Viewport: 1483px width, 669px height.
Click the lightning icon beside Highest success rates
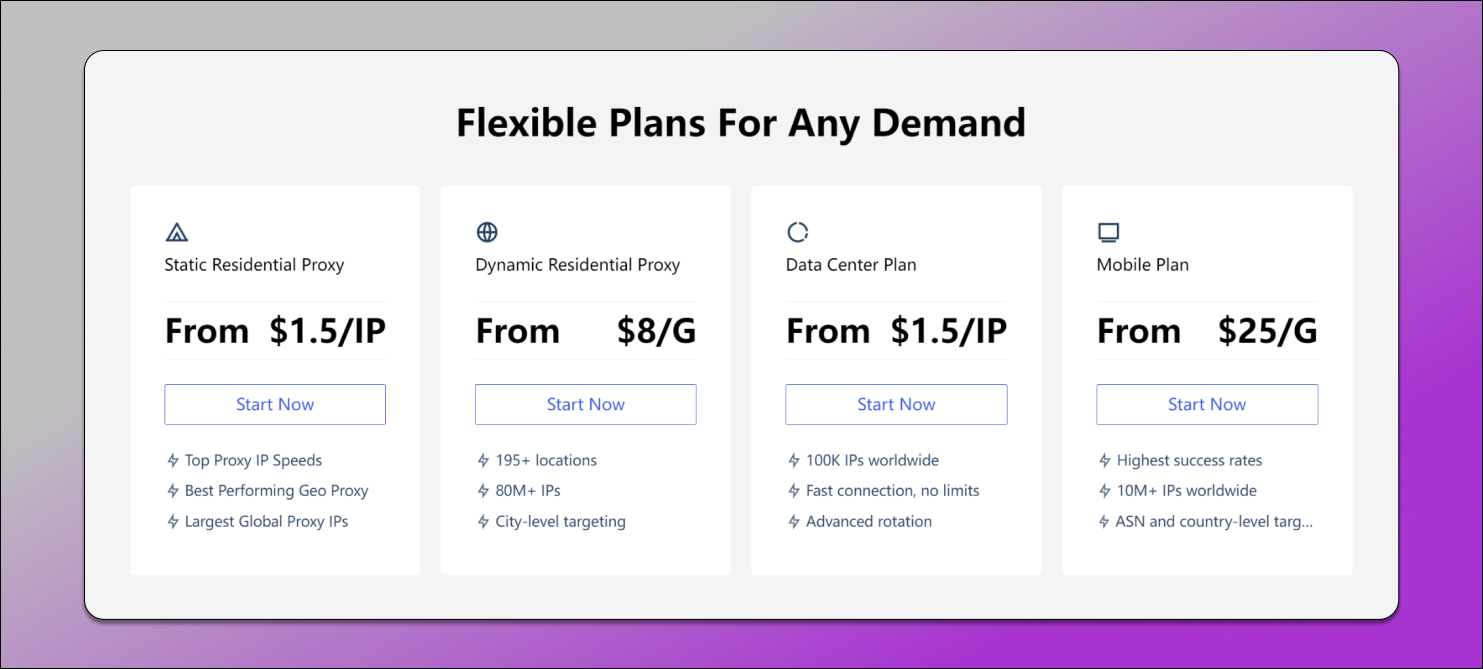[x=1105, y=461]
